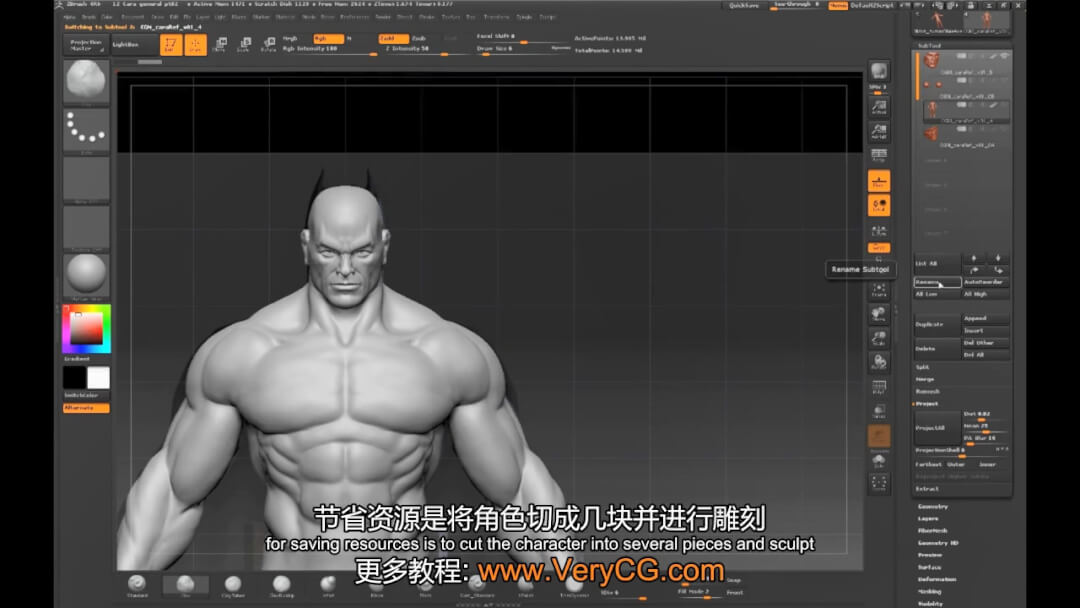Screen dimensions: 1080x608
Task: Click the Frame mesh icon on right shelf
Action: pos(879,290)
